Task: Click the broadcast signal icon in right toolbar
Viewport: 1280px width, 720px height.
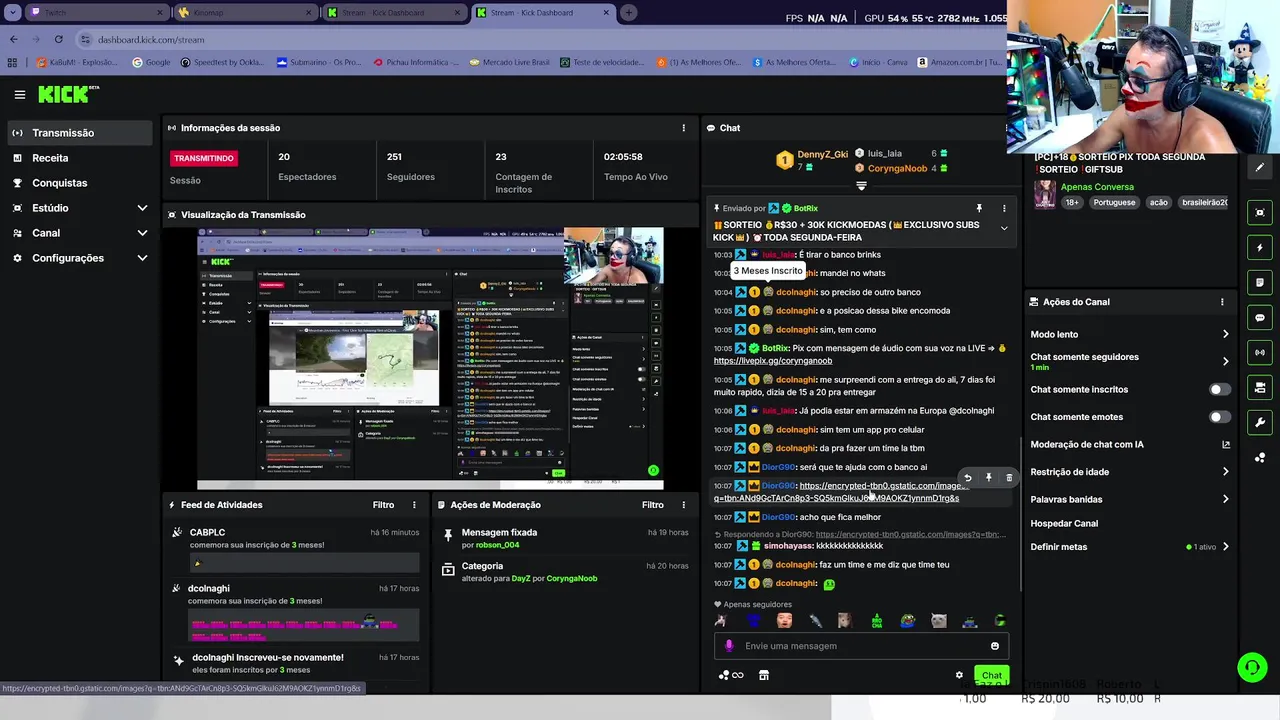Action: (1260, 352)
